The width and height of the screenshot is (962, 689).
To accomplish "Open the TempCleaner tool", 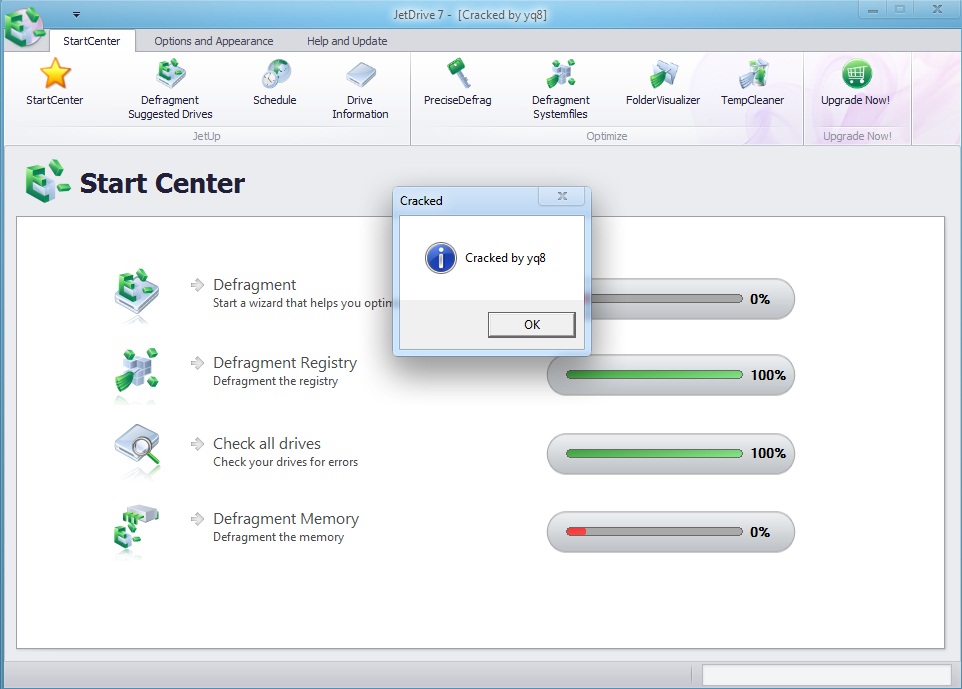I will 753,82.
